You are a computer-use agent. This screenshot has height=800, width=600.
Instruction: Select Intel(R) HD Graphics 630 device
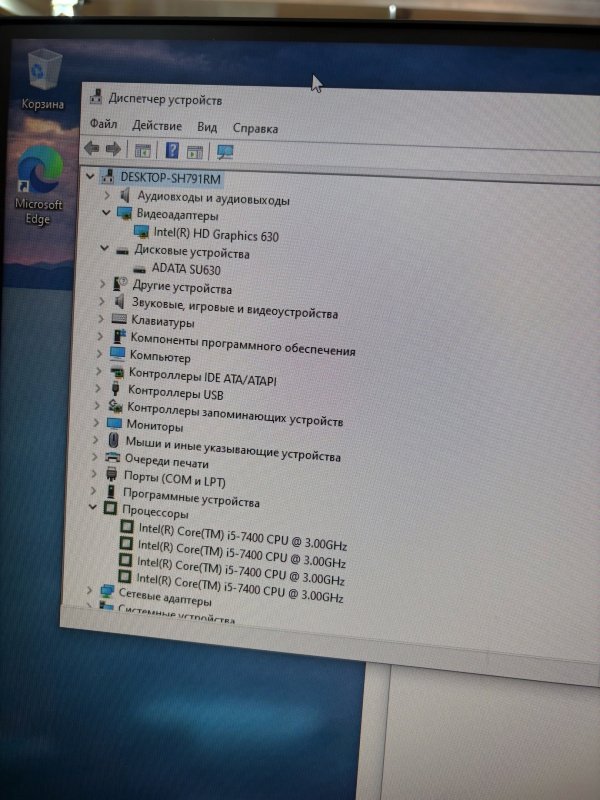[x=216, y=234]
